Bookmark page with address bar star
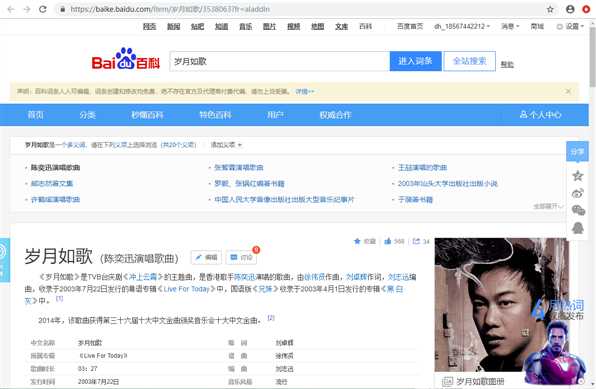596x389 pixels. (550, 9)
